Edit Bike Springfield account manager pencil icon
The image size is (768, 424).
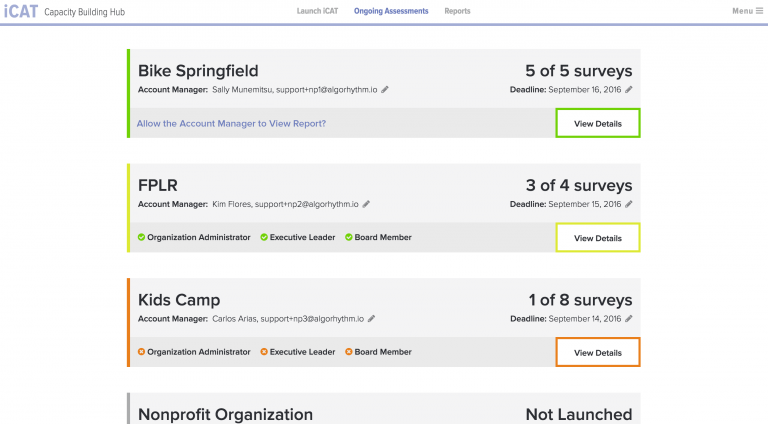tap(385, 90)
